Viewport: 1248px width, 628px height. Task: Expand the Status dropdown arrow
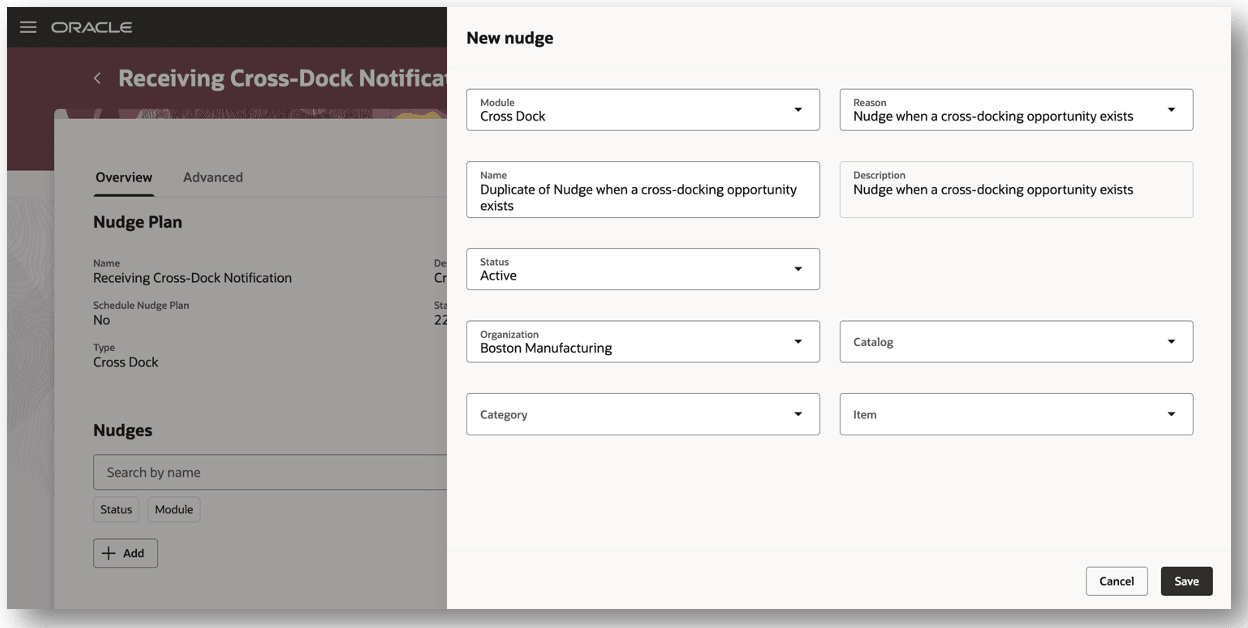coord(798,269)
